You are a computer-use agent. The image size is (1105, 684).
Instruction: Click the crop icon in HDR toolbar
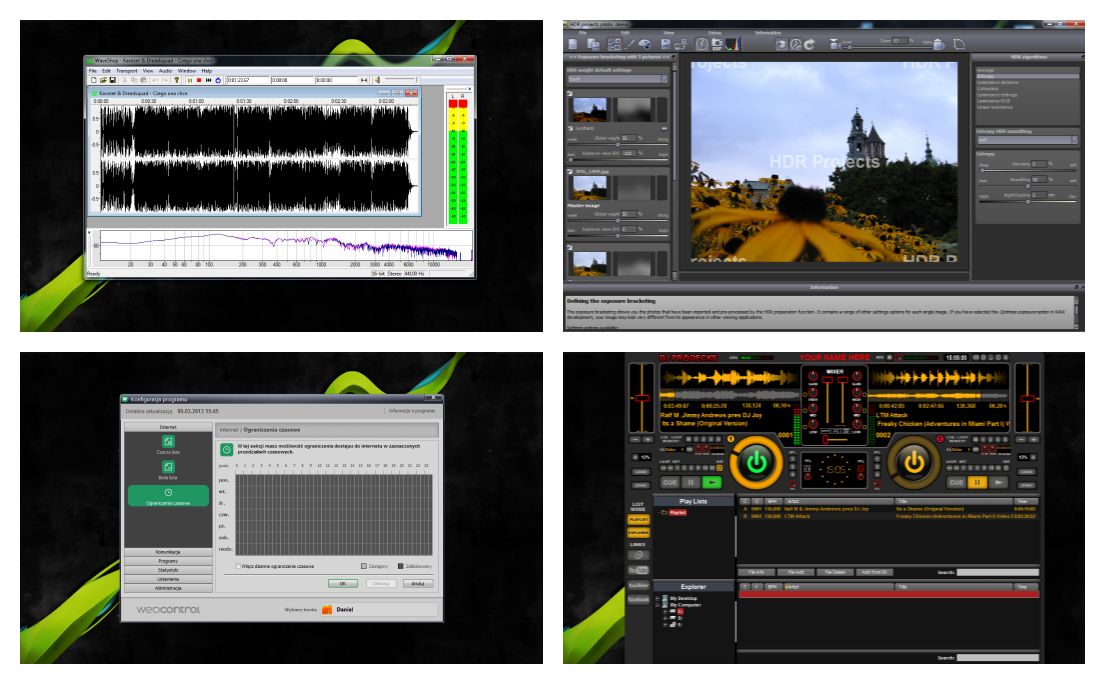959,44
